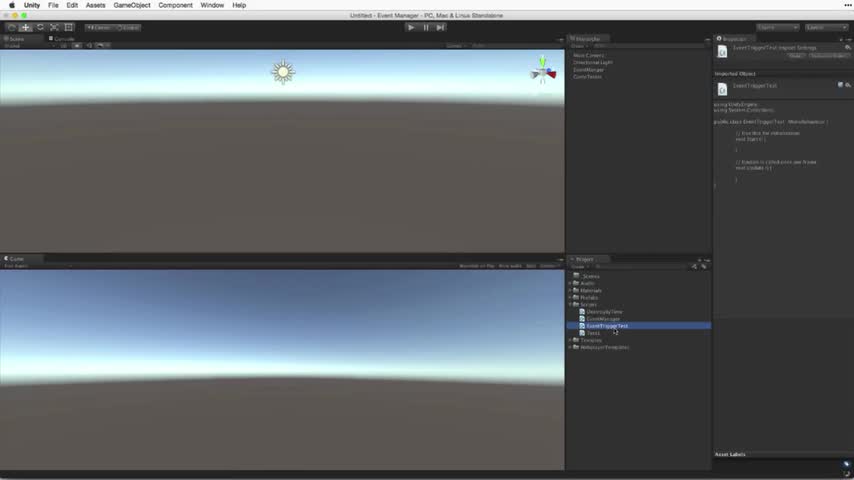854x480 pixels.
Task: Click the Hierarchy search field
Action: click(648, 46)
